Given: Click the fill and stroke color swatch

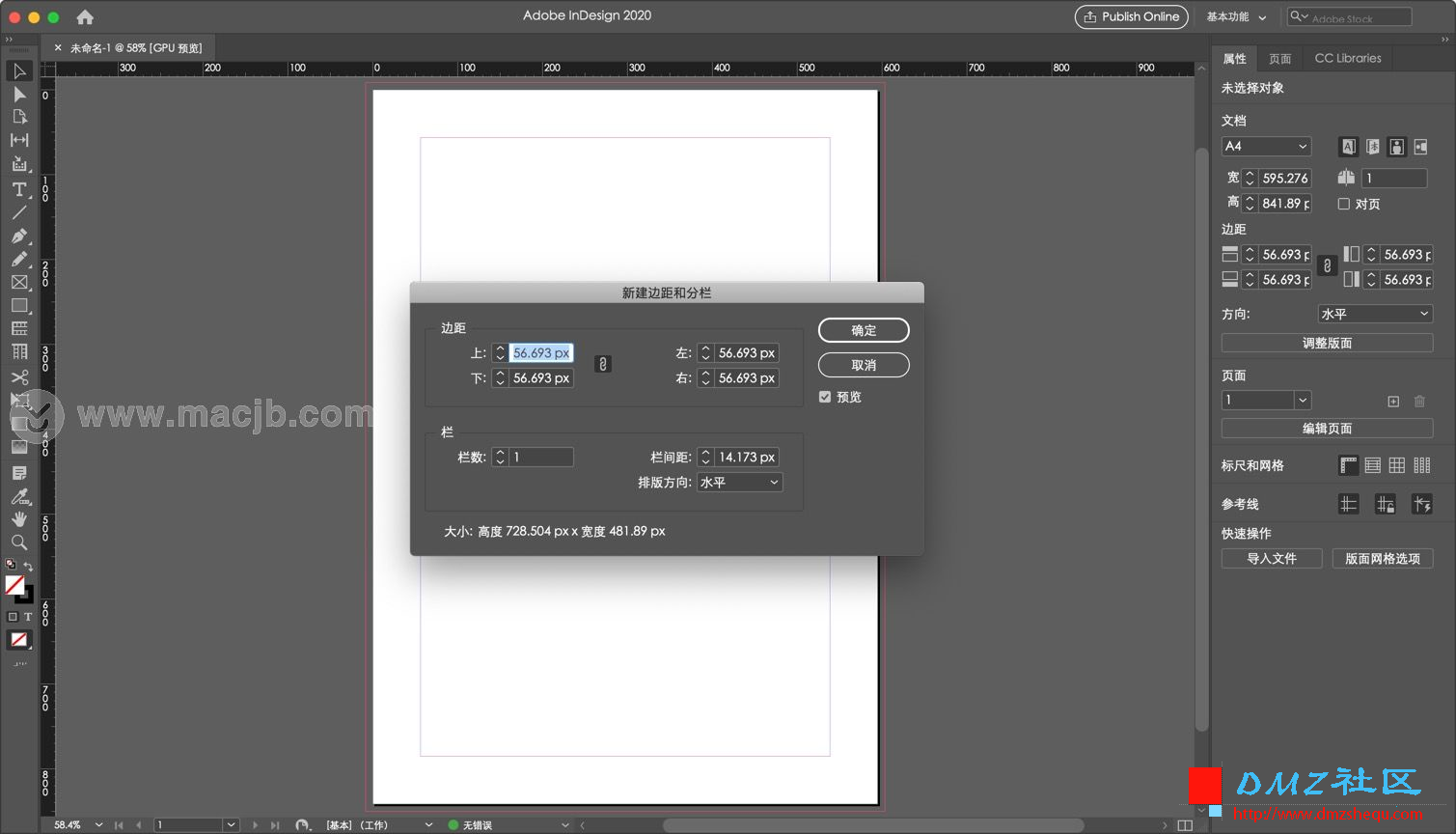Looking at the screenshot, I should pyautogui.click(x=18, y=588).
